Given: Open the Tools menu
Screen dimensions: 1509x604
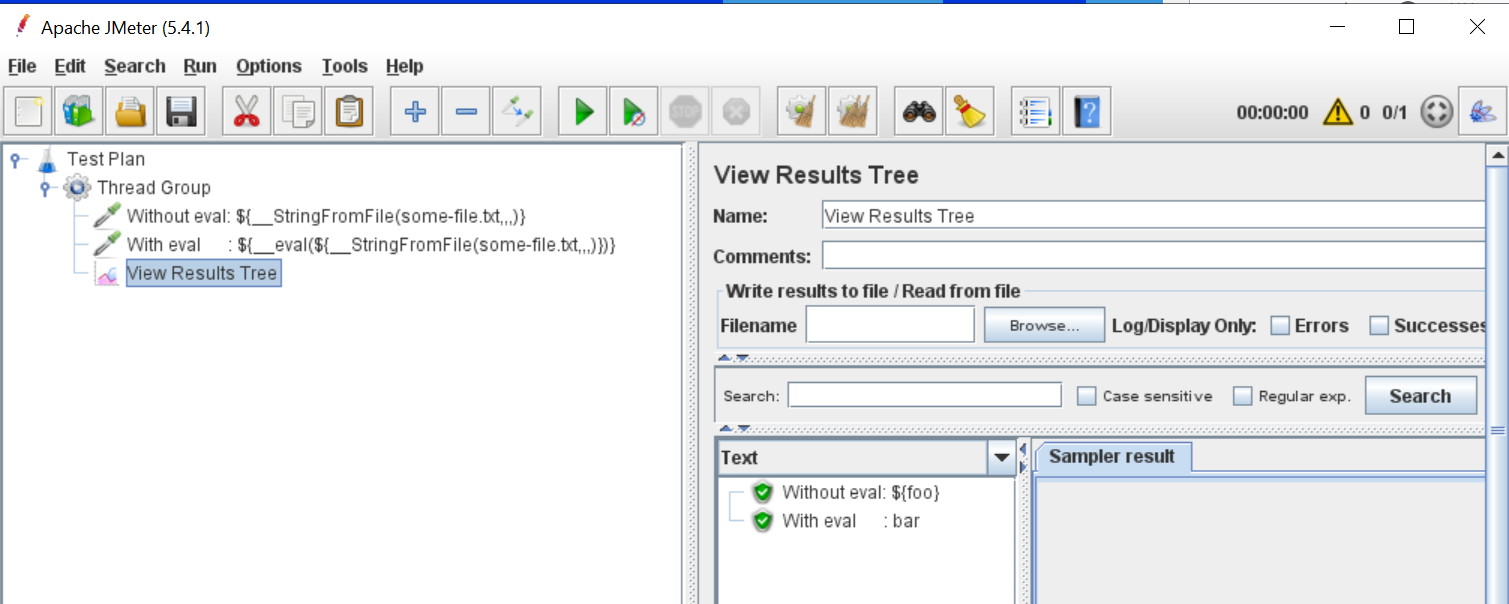Looking at the screenshot, I should pos(345,66).
